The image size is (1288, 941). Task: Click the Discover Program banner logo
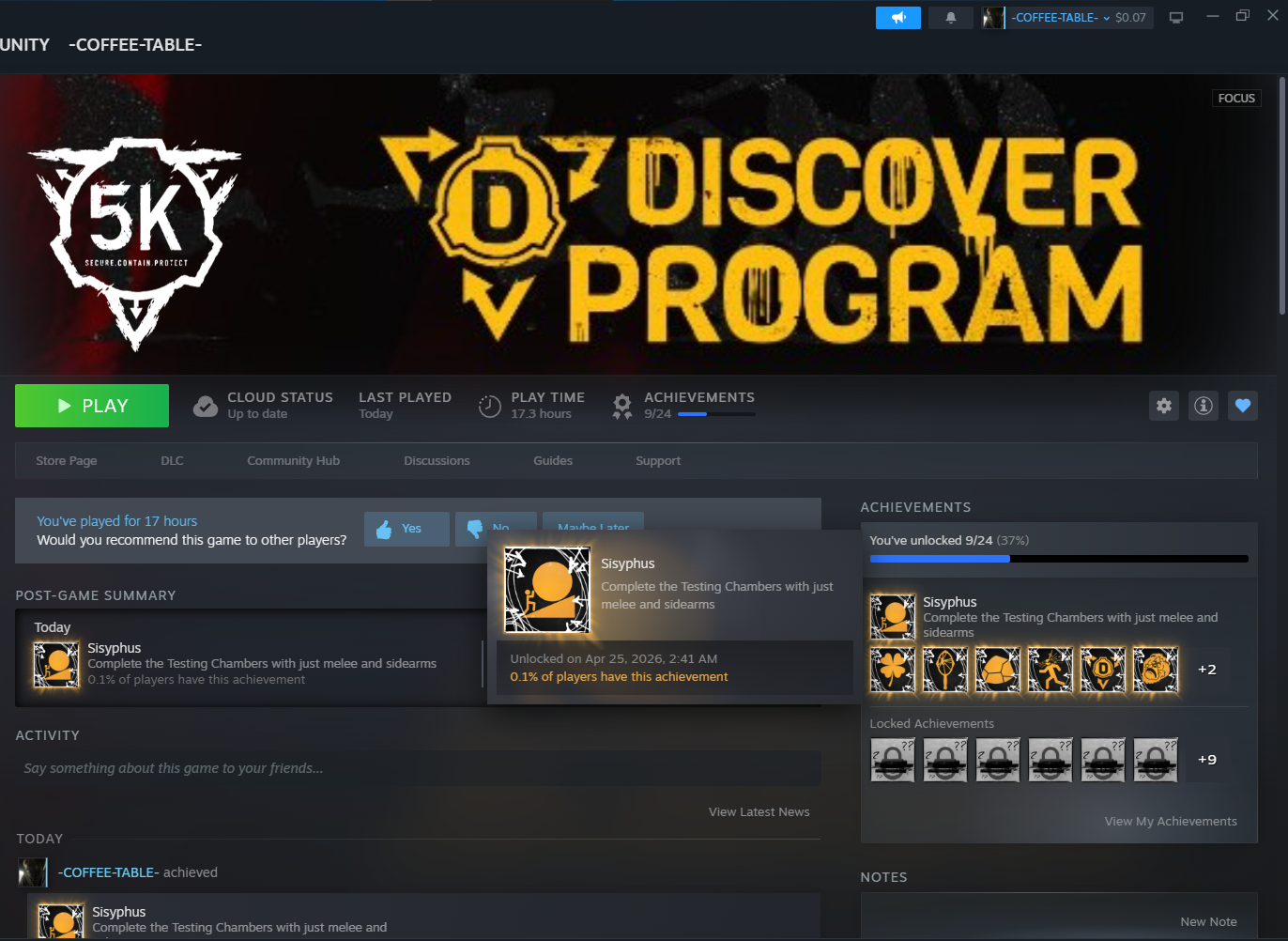pos(763,238)
